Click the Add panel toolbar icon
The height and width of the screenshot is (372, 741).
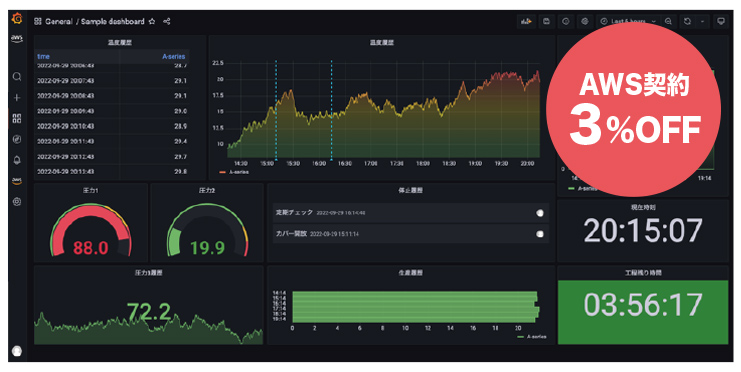[x=526, y=21]
